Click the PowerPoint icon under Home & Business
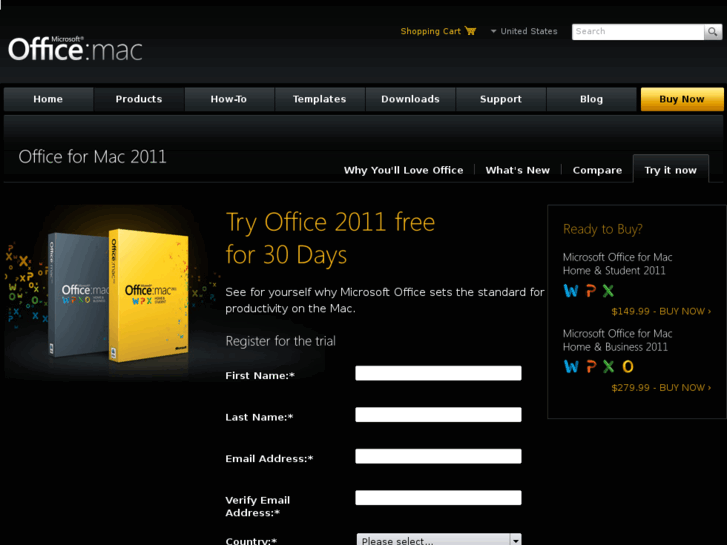Image resolution: width=727 pixels, height=545 pixels. (x=590, y=366)
